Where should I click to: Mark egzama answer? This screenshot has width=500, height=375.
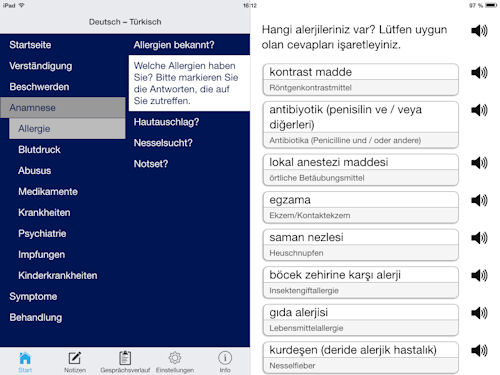click(x=360, y=207)
